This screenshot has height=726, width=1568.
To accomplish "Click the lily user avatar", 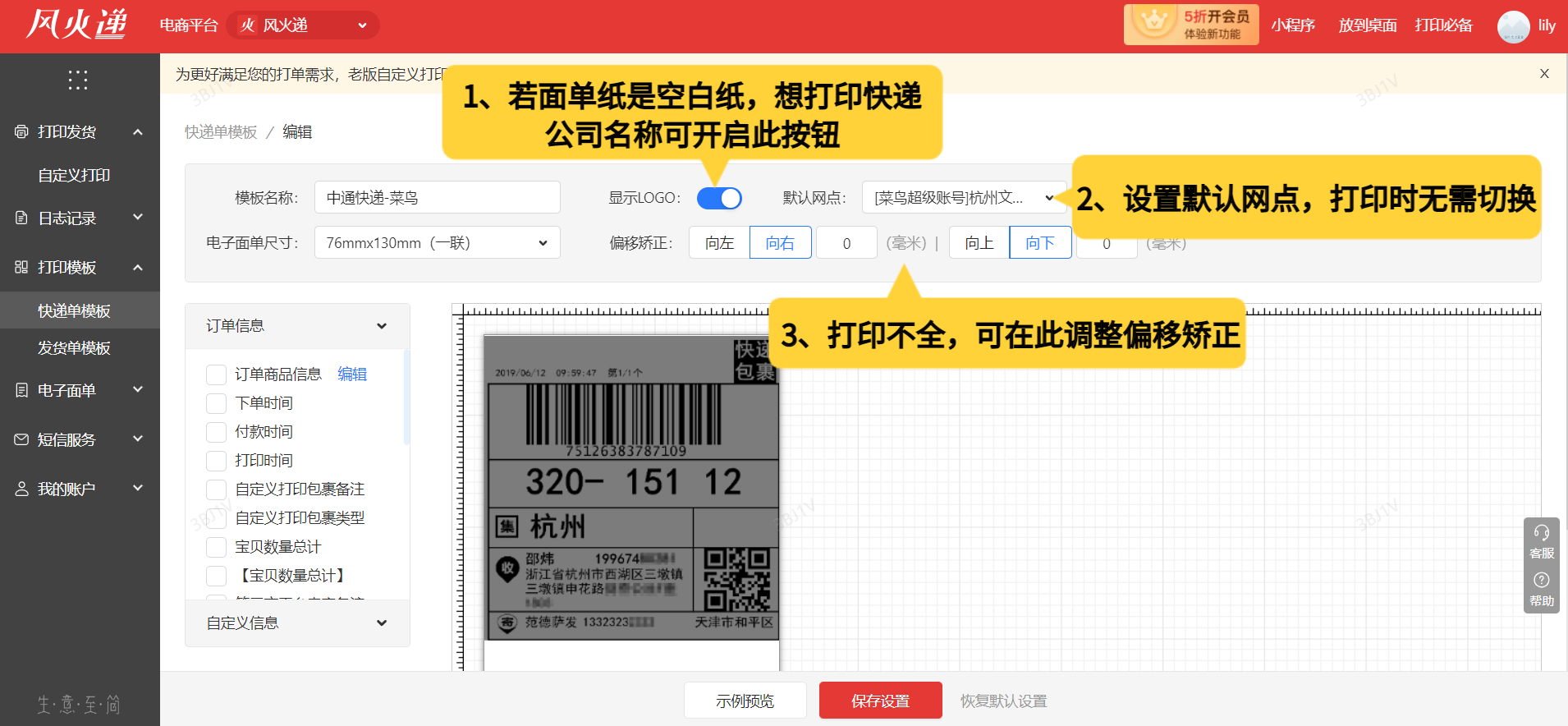I will (1513, 26).
